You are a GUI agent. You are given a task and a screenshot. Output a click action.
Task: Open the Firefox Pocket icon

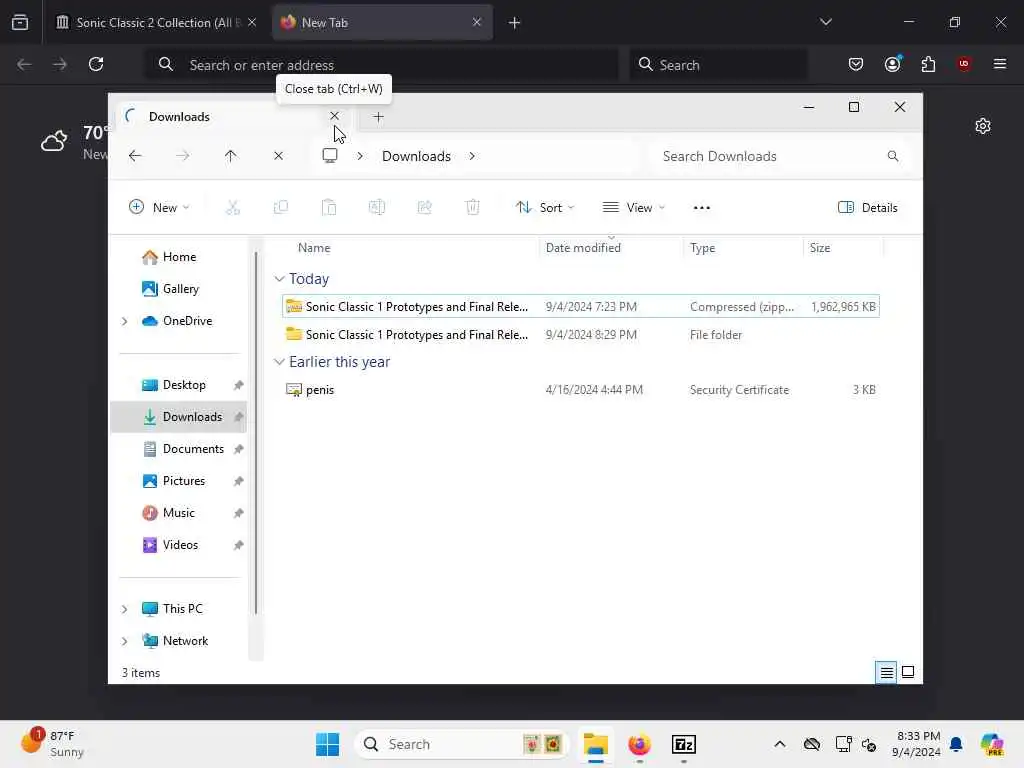point(856,64)
